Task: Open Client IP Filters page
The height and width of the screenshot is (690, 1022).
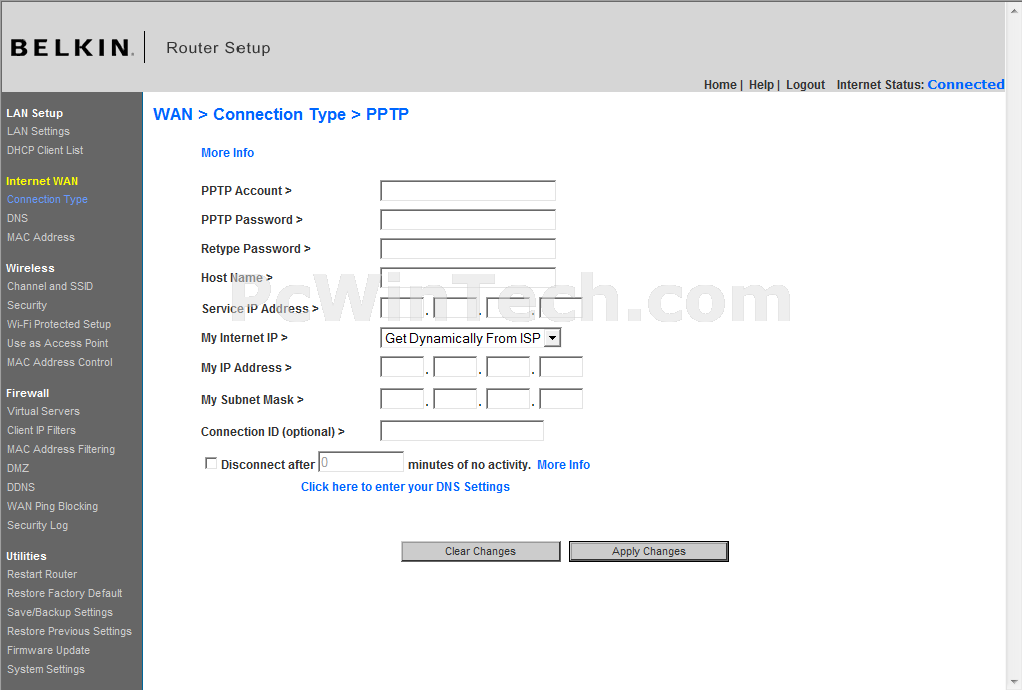Action: point(42,431)
